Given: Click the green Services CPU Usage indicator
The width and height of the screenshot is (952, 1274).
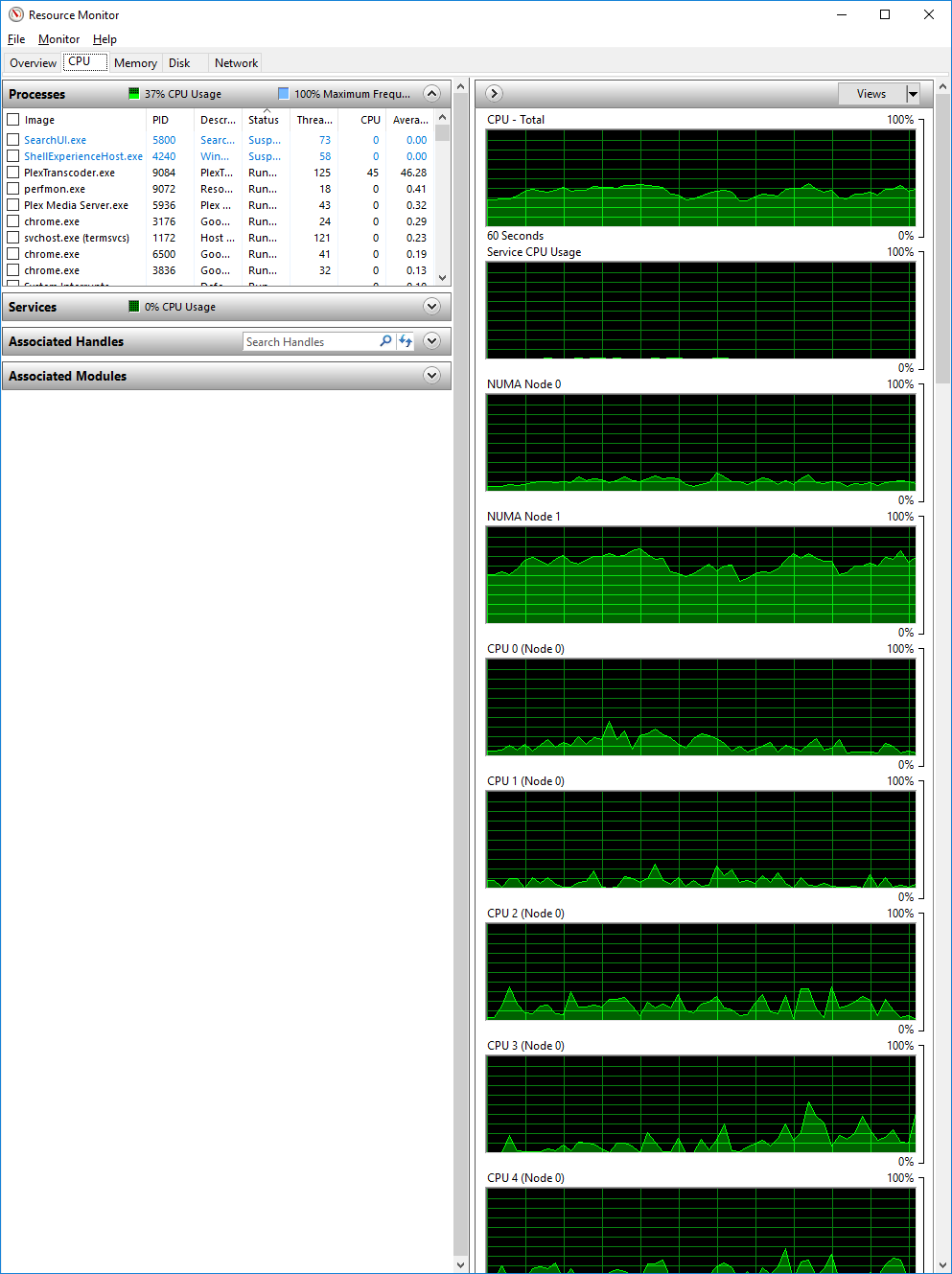Looking at the screenshot, I should click(x=134, y=306).
